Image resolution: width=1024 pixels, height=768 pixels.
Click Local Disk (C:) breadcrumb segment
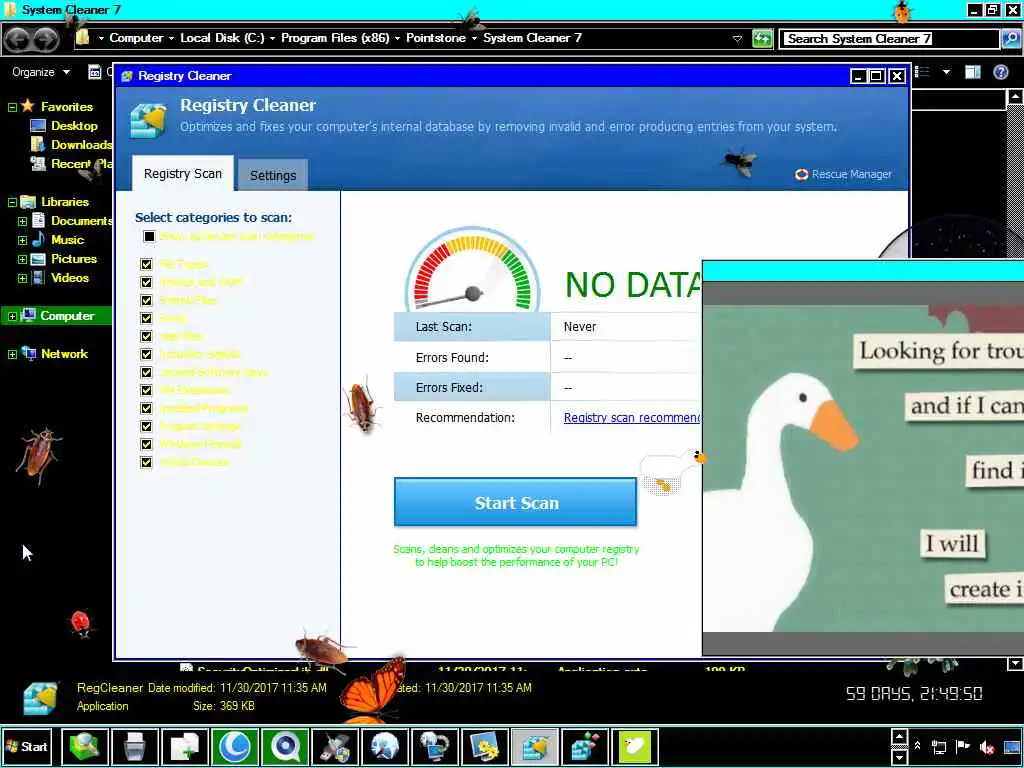click(x=222, y=38)
